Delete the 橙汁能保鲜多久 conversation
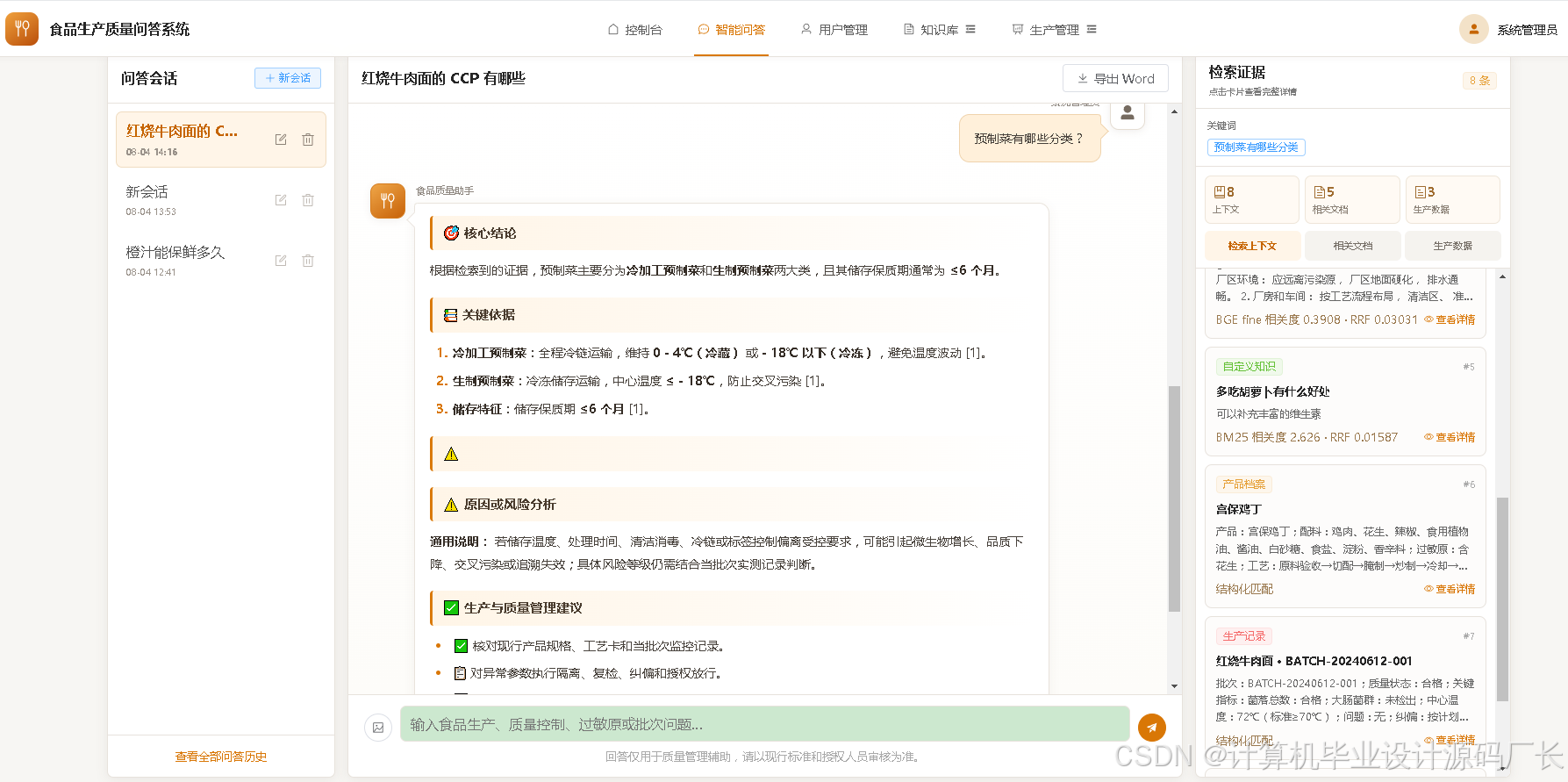The image size is (1568, 782). point(308,261)
